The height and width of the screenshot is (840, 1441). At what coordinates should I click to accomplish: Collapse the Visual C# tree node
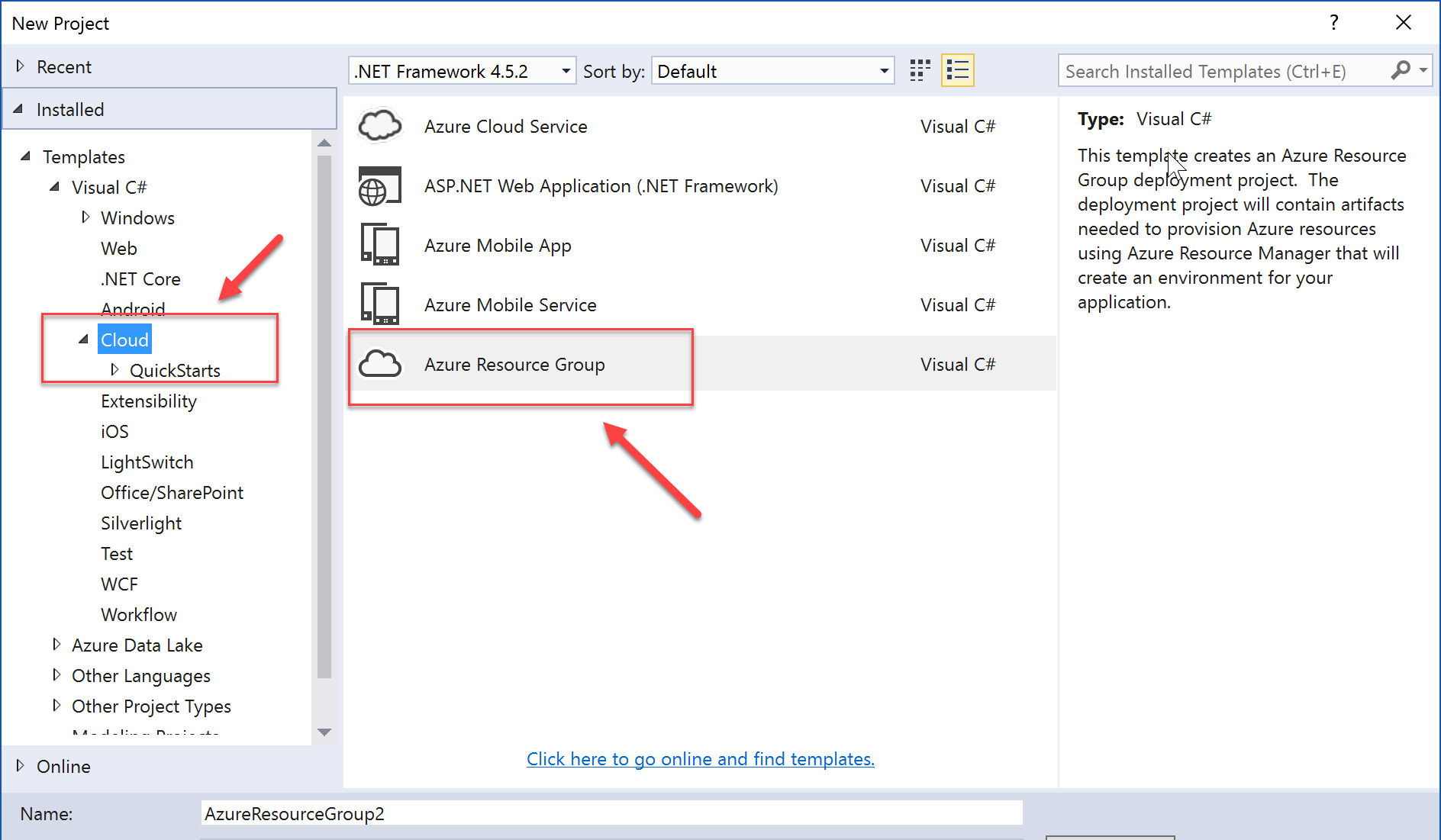[55, 187]
